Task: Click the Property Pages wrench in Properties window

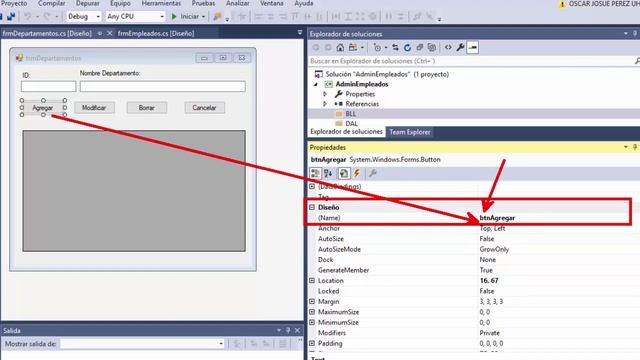Action: 372,173
